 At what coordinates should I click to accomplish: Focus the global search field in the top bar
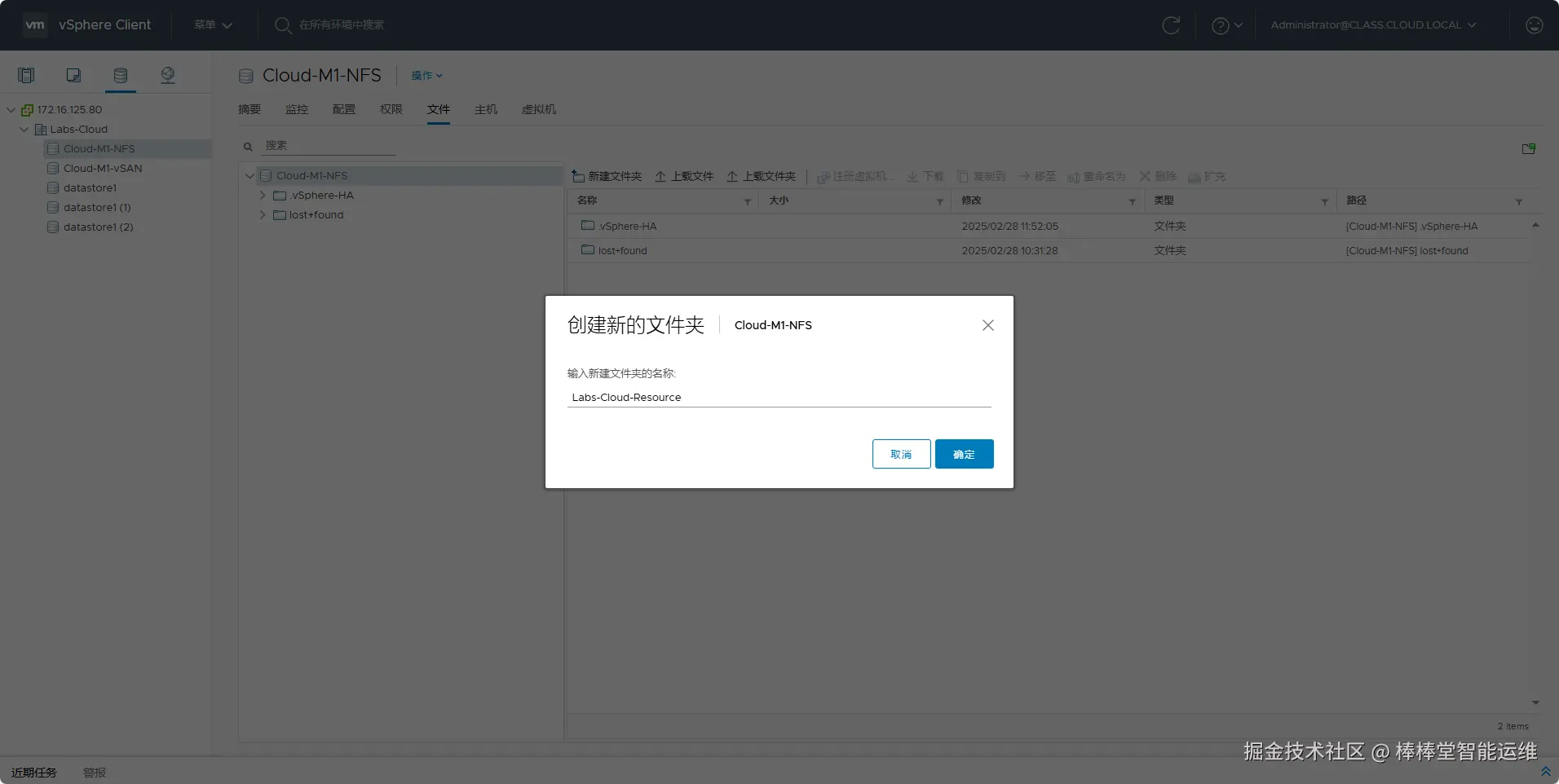342,25
